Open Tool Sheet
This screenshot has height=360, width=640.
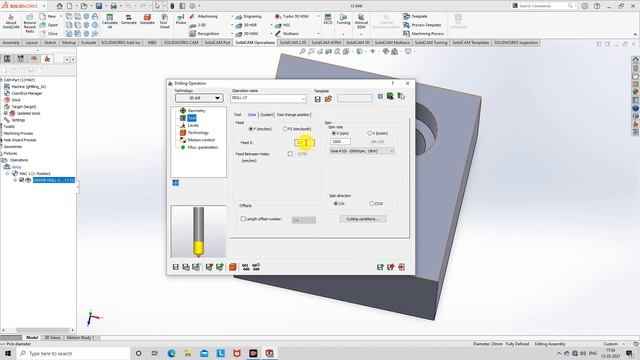(x=164, y=21)
